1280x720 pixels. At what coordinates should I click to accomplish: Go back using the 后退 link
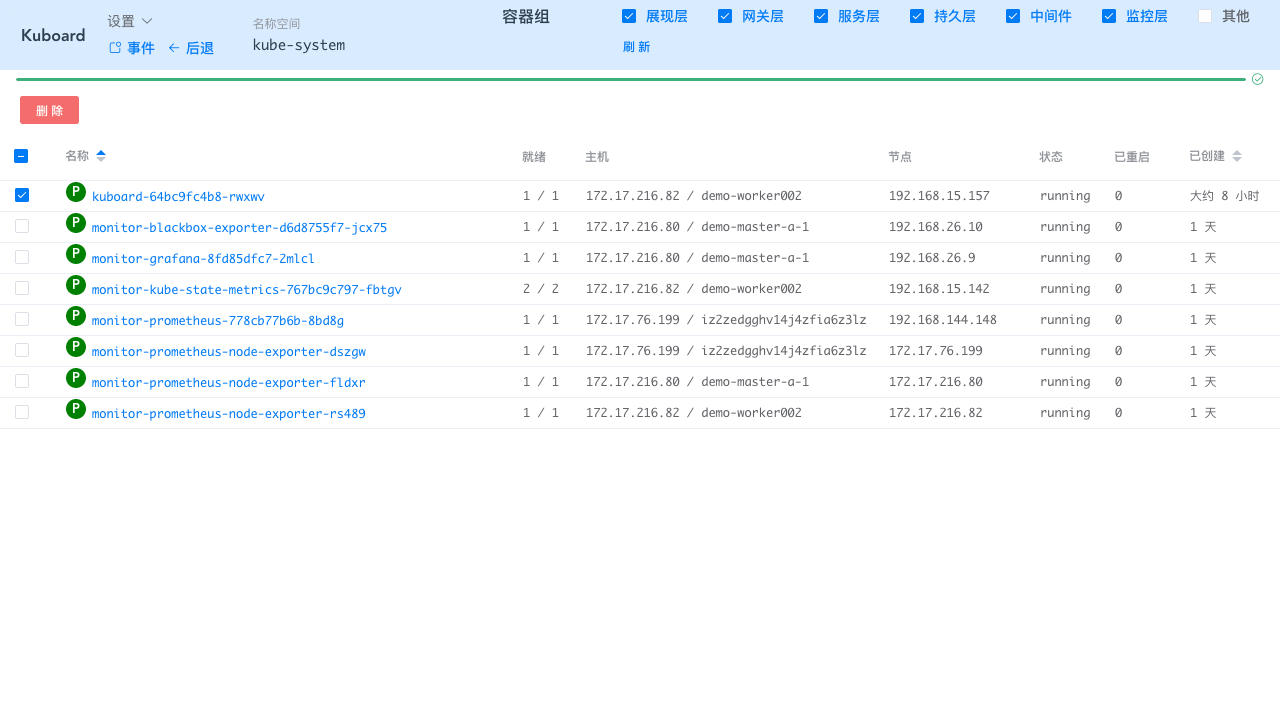tap(191, 48)
